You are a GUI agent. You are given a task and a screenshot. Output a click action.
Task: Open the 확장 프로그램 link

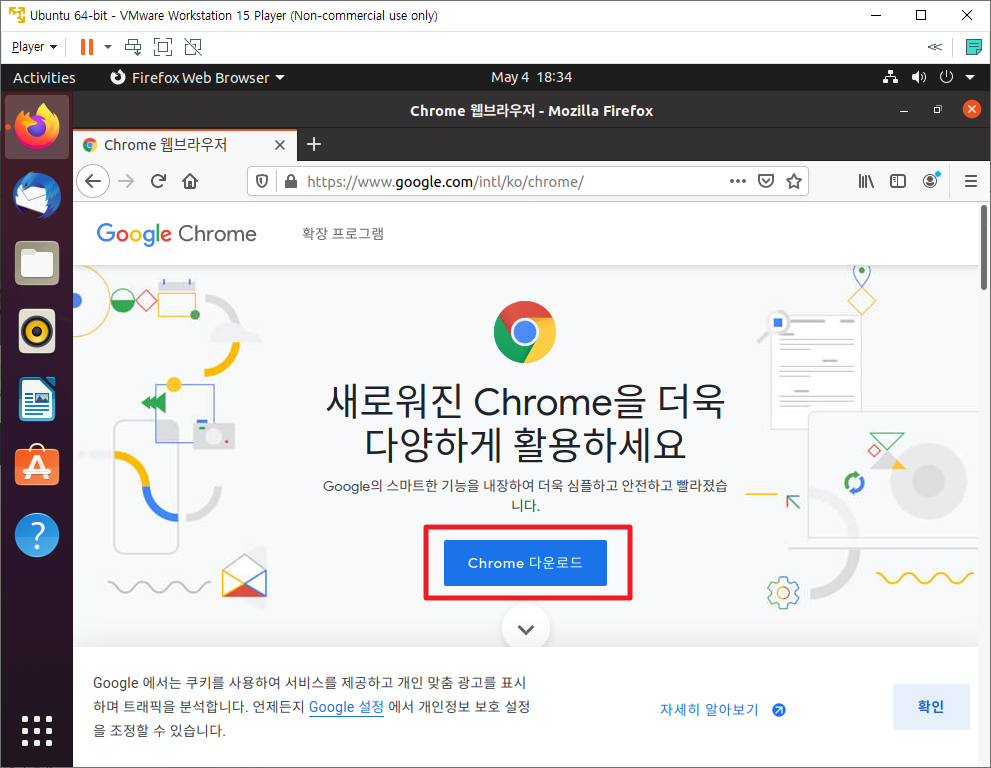click(x=343, y=233)
